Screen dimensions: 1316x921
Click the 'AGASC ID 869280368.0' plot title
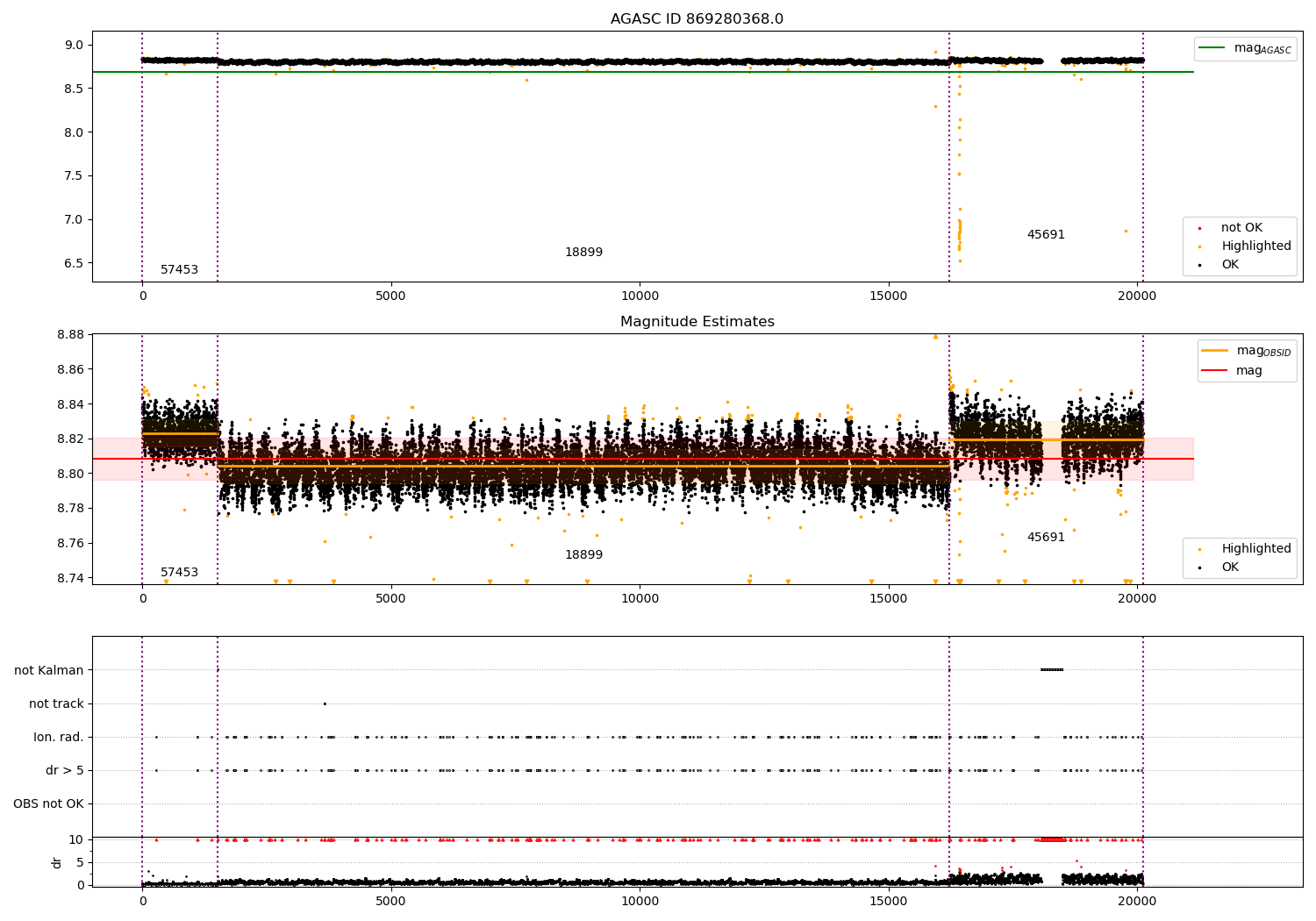click(697, 19)
